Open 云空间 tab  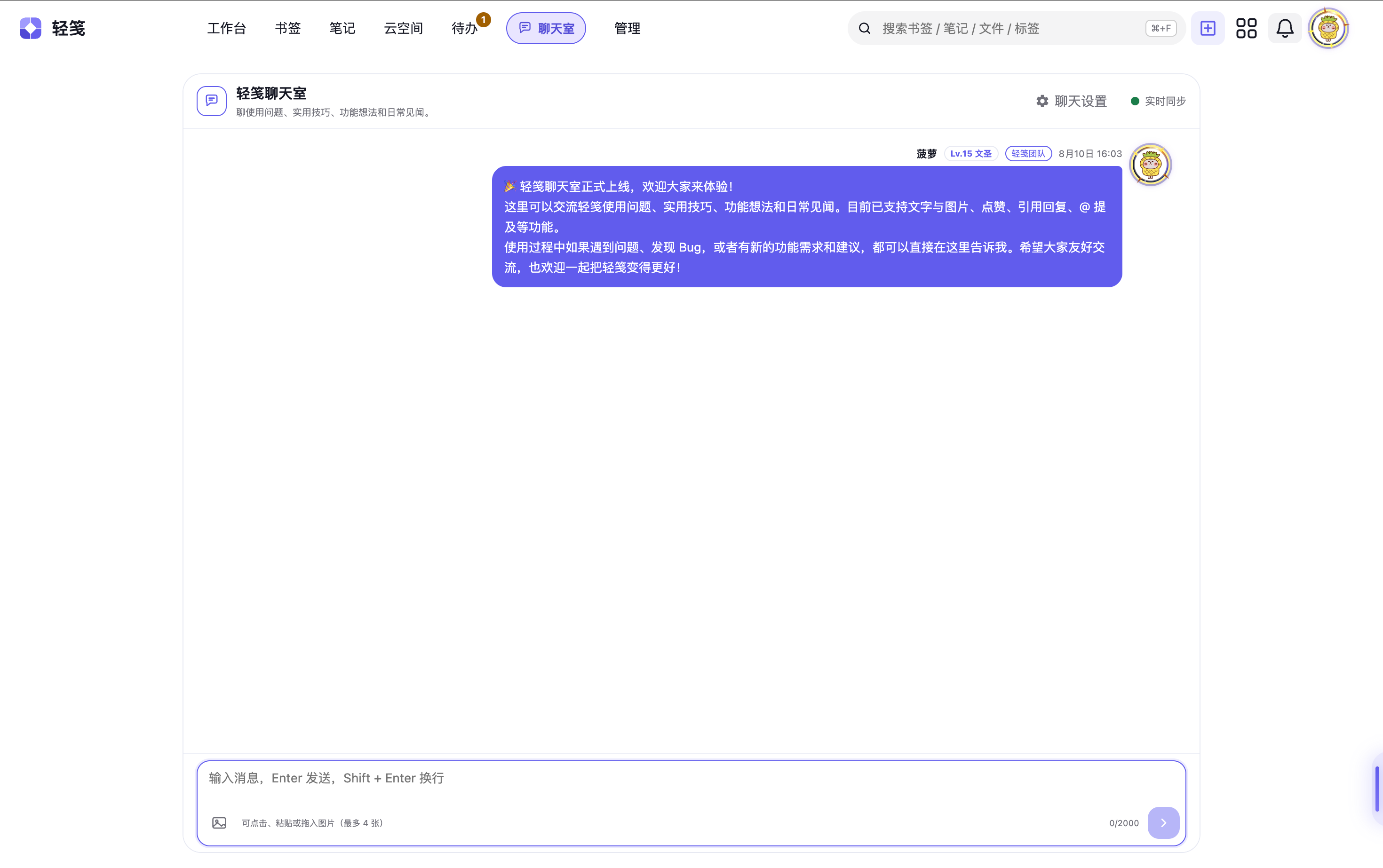pos(403,28)
